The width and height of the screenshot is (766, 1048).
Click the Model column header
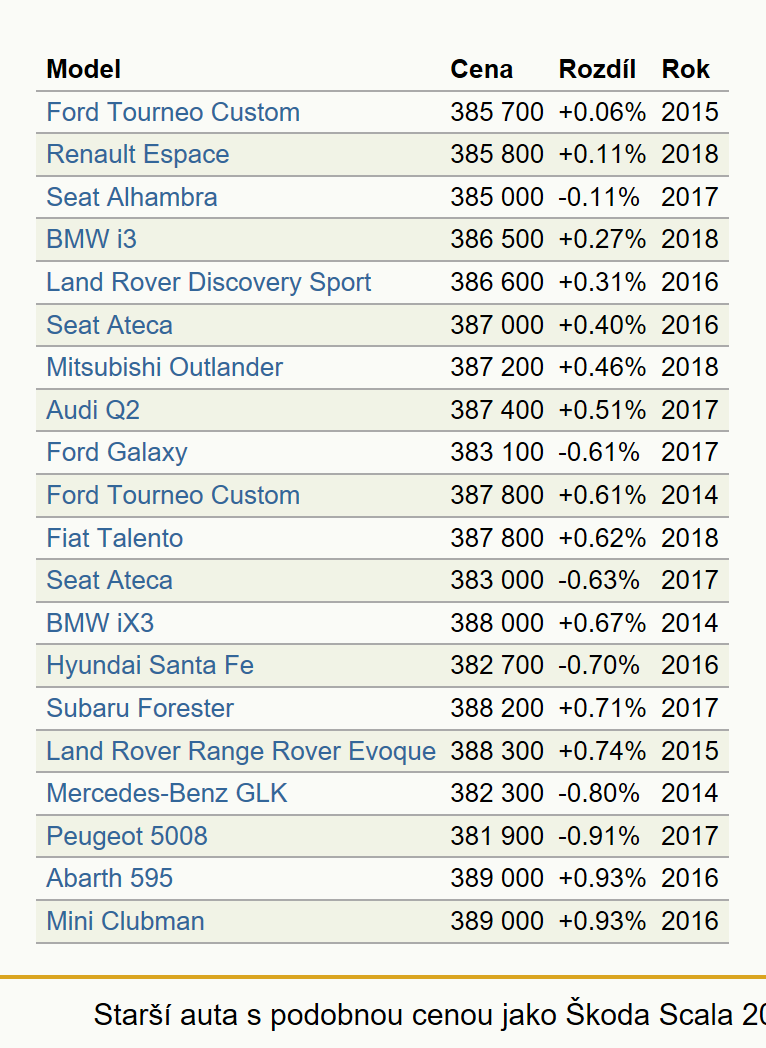click(x=84, y=70)
